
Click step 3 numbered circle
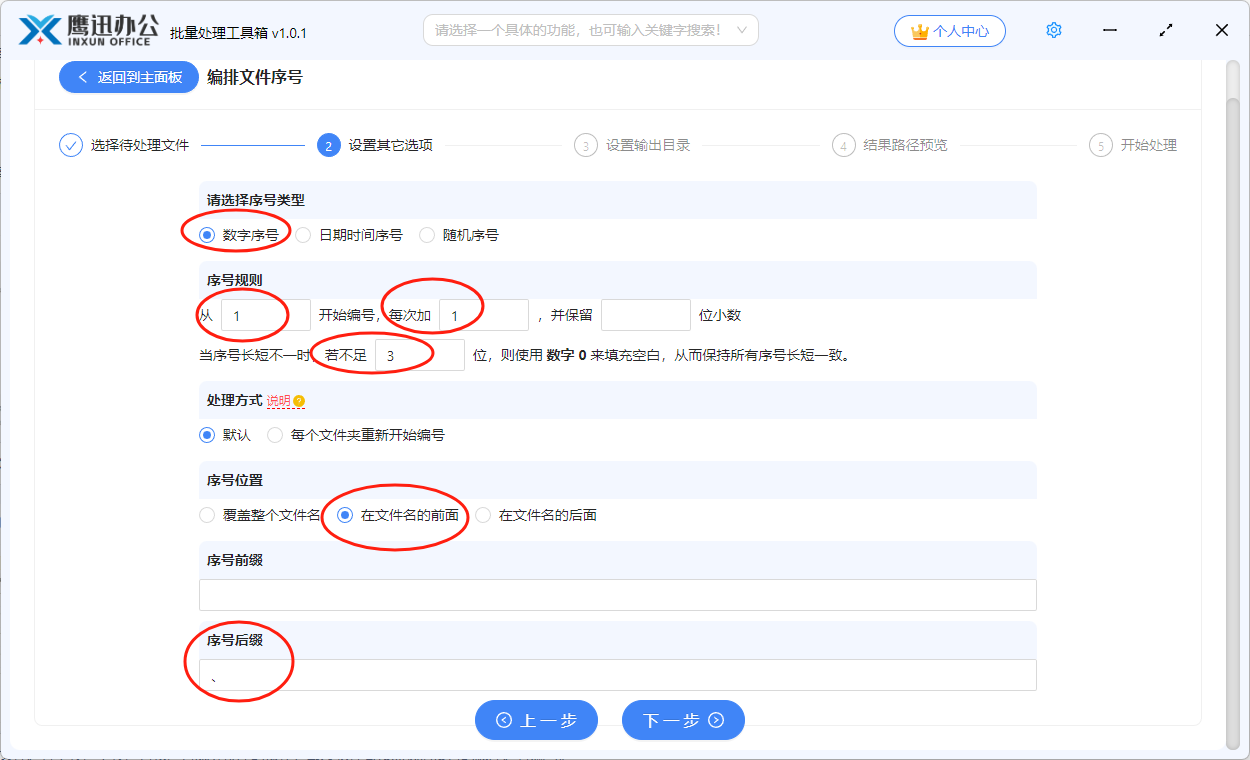point(585,145)
